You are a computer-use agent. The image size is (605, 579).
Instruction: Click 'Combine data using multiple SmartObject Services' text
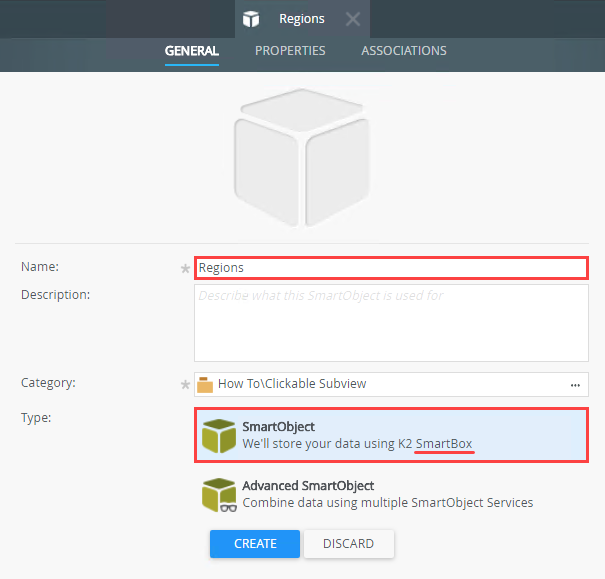(387, 503)
